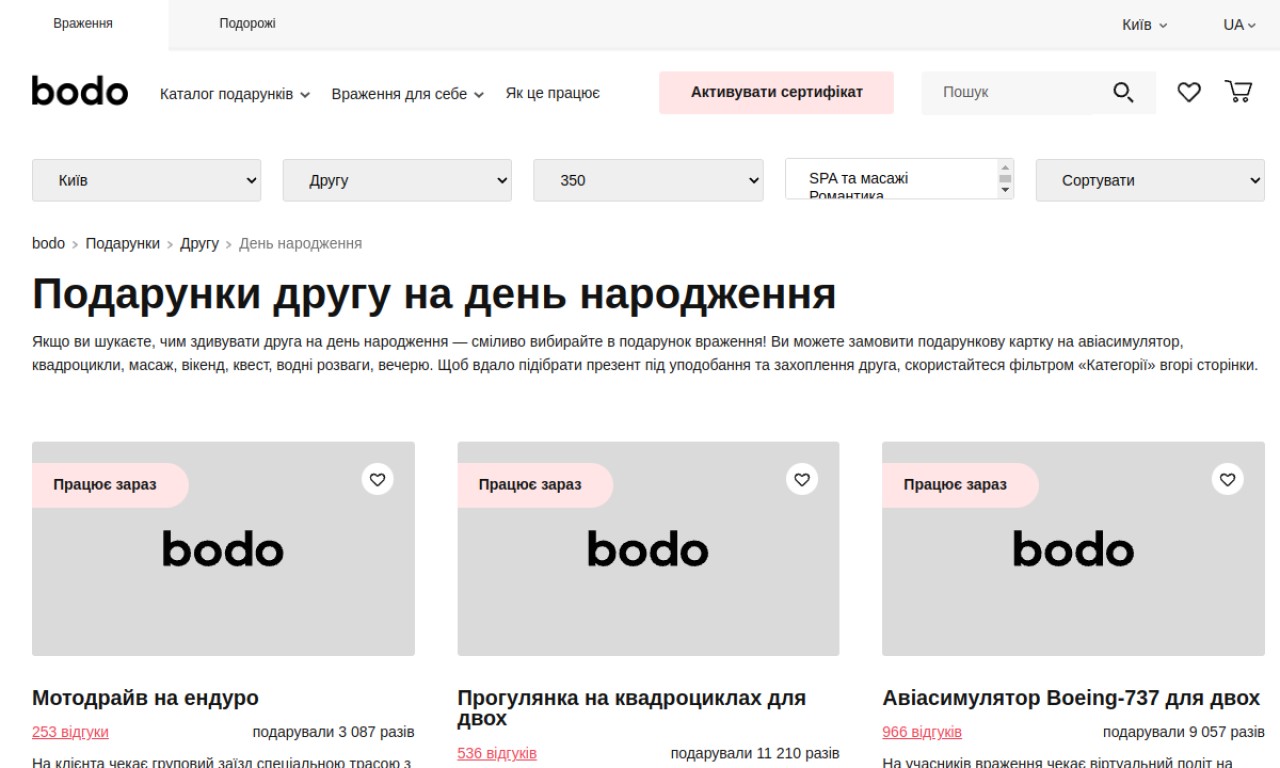Open the Прогулянка на квадроциклах card image

tap(648, 549)
